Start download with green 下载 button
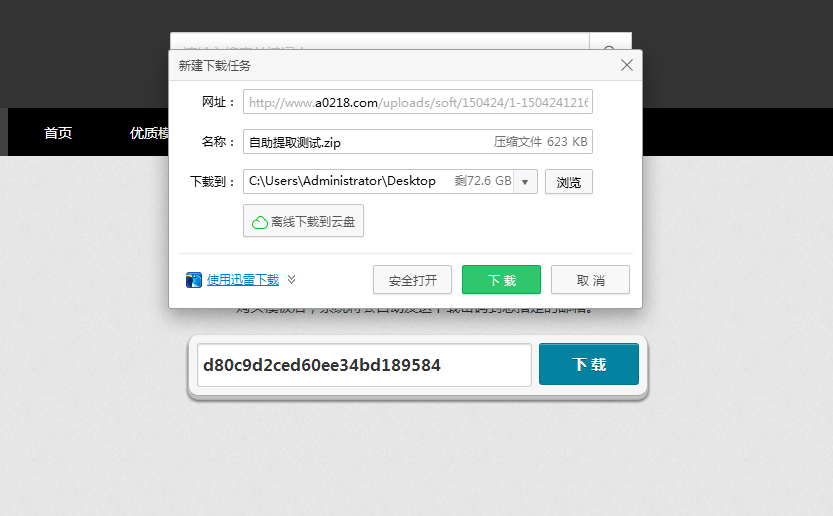The image size is (833, 516). click(501, 280)
